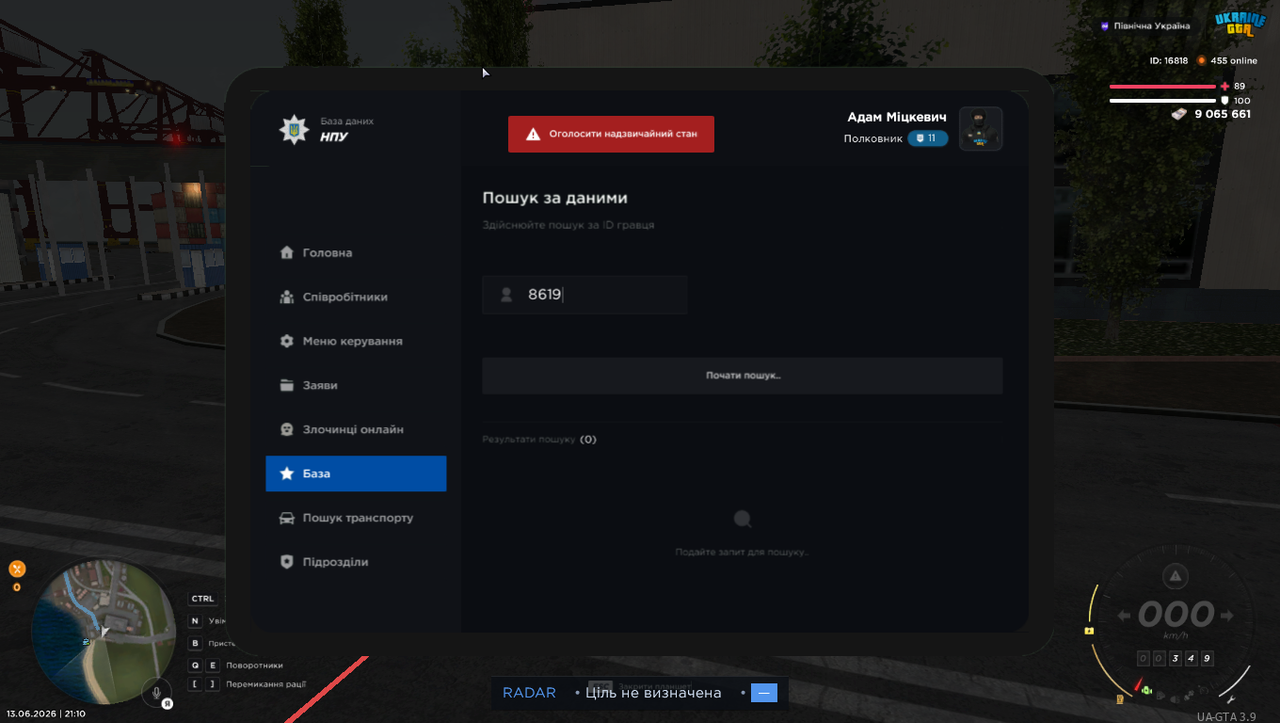
Task: Open the Підрозділи divisions section
Action: (356, 562)
